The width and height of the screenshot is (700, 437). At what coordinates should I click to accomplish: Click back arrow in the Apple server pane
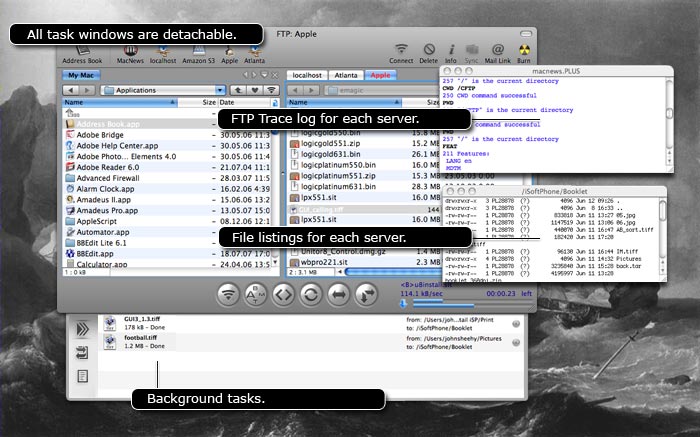point(295,90)
